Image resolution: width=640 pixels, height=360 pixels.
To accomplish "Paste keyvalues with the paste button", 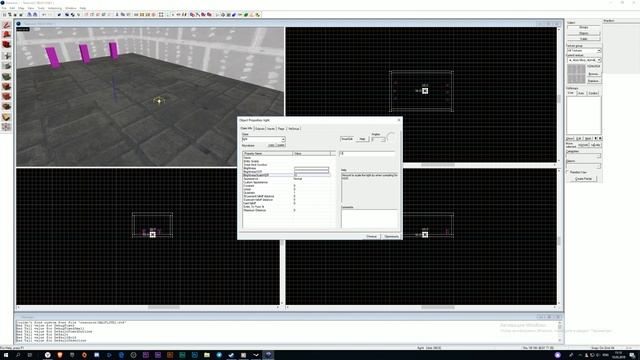I will tap(281, 145).
